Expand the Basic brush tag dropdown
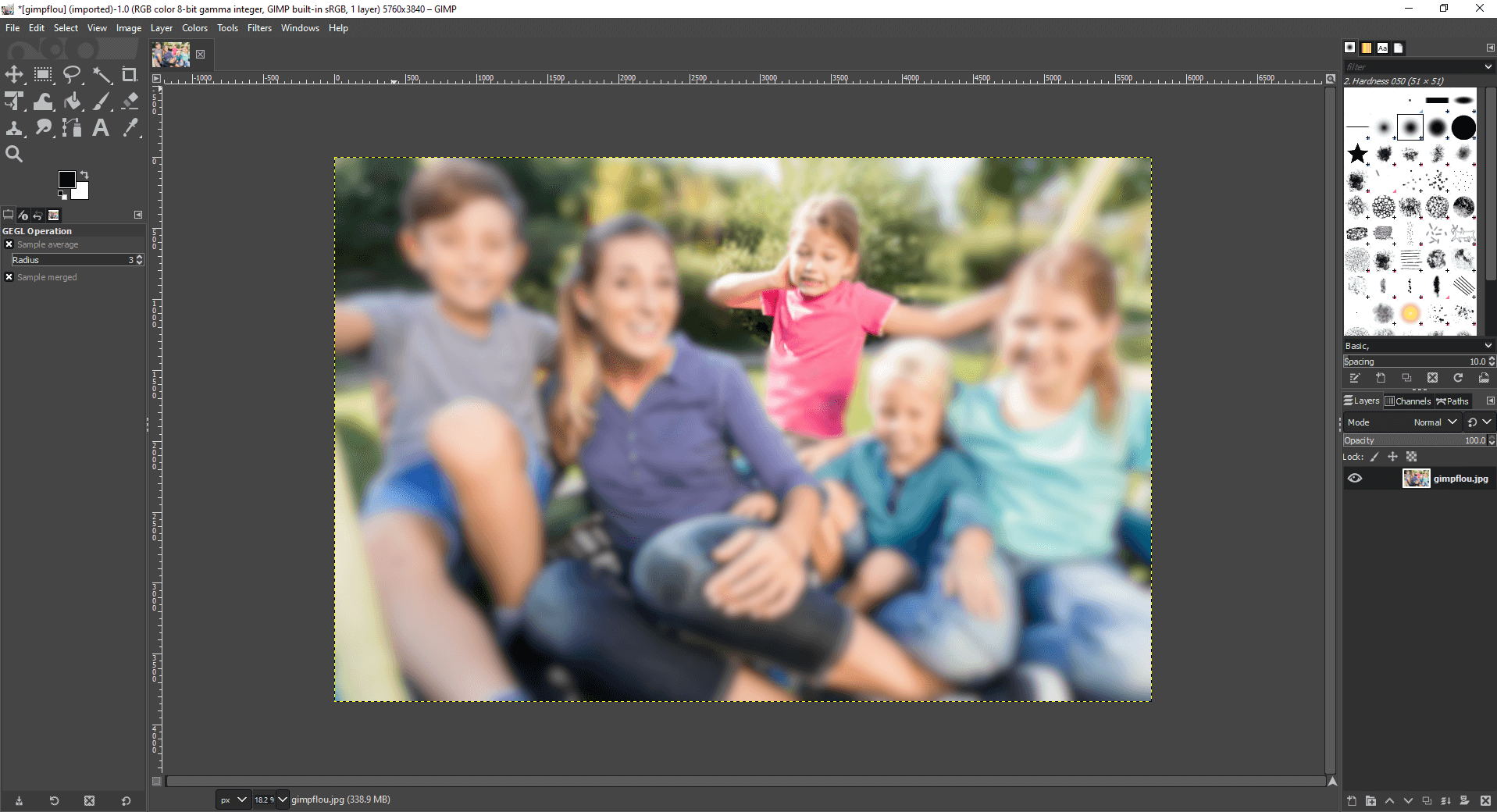 pyautogui.click(x=1418, y=346)
